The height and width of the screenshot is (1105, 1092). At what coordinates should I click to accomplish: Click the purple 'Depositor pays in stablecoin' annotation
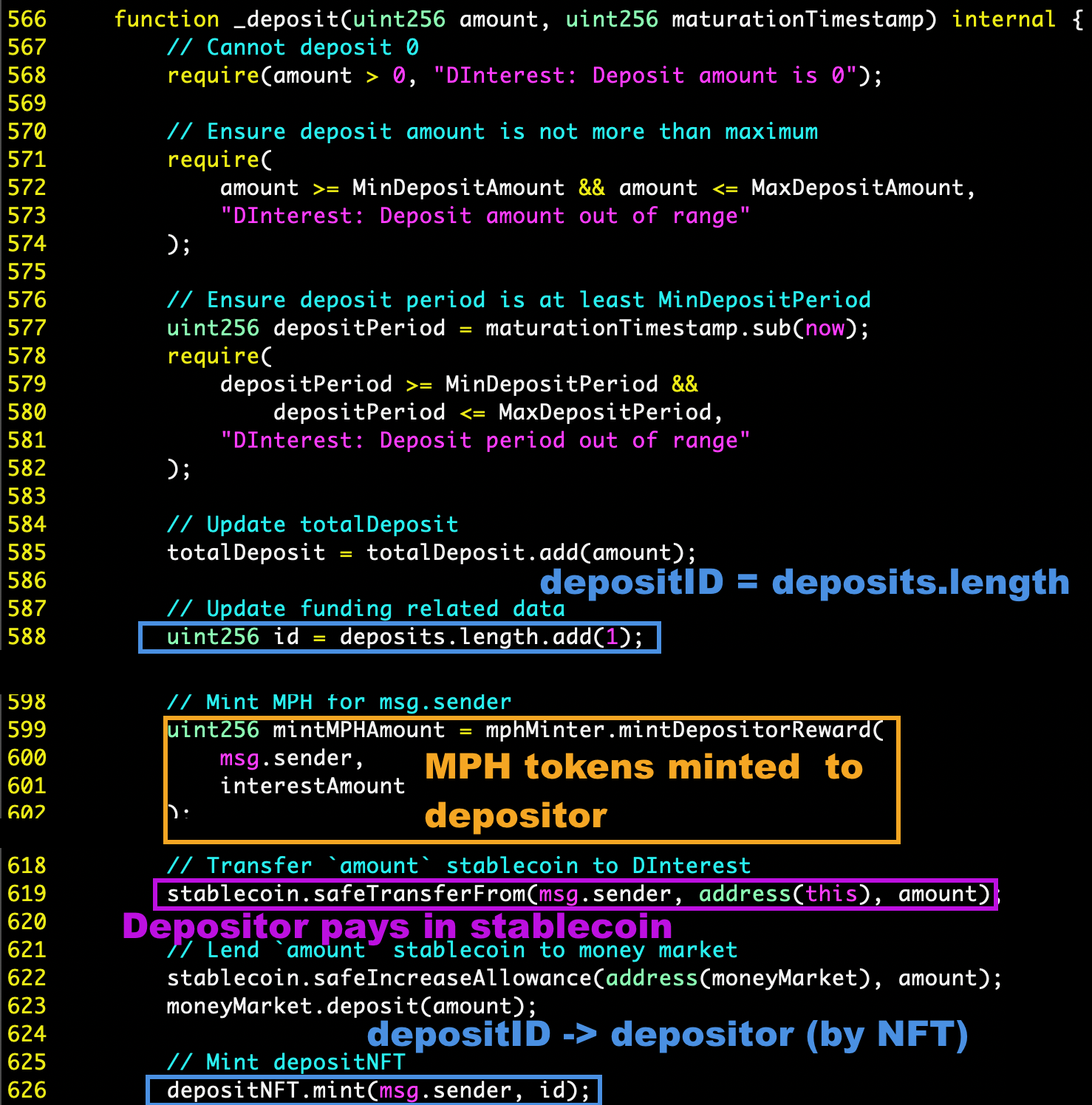[x=397, y=926]
